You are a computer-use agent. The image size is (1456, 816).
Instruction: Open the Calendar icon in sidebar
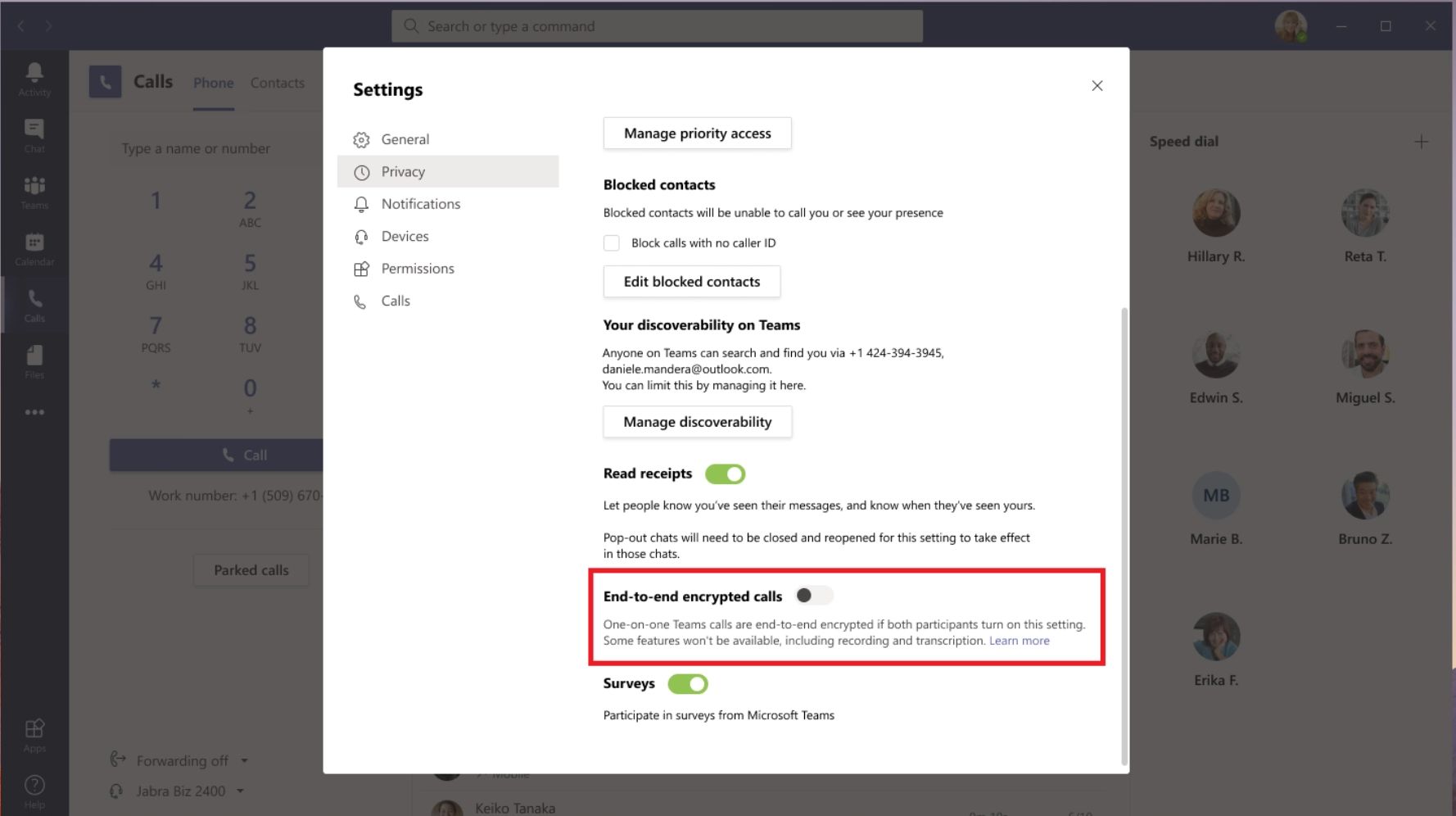[34, 249]
